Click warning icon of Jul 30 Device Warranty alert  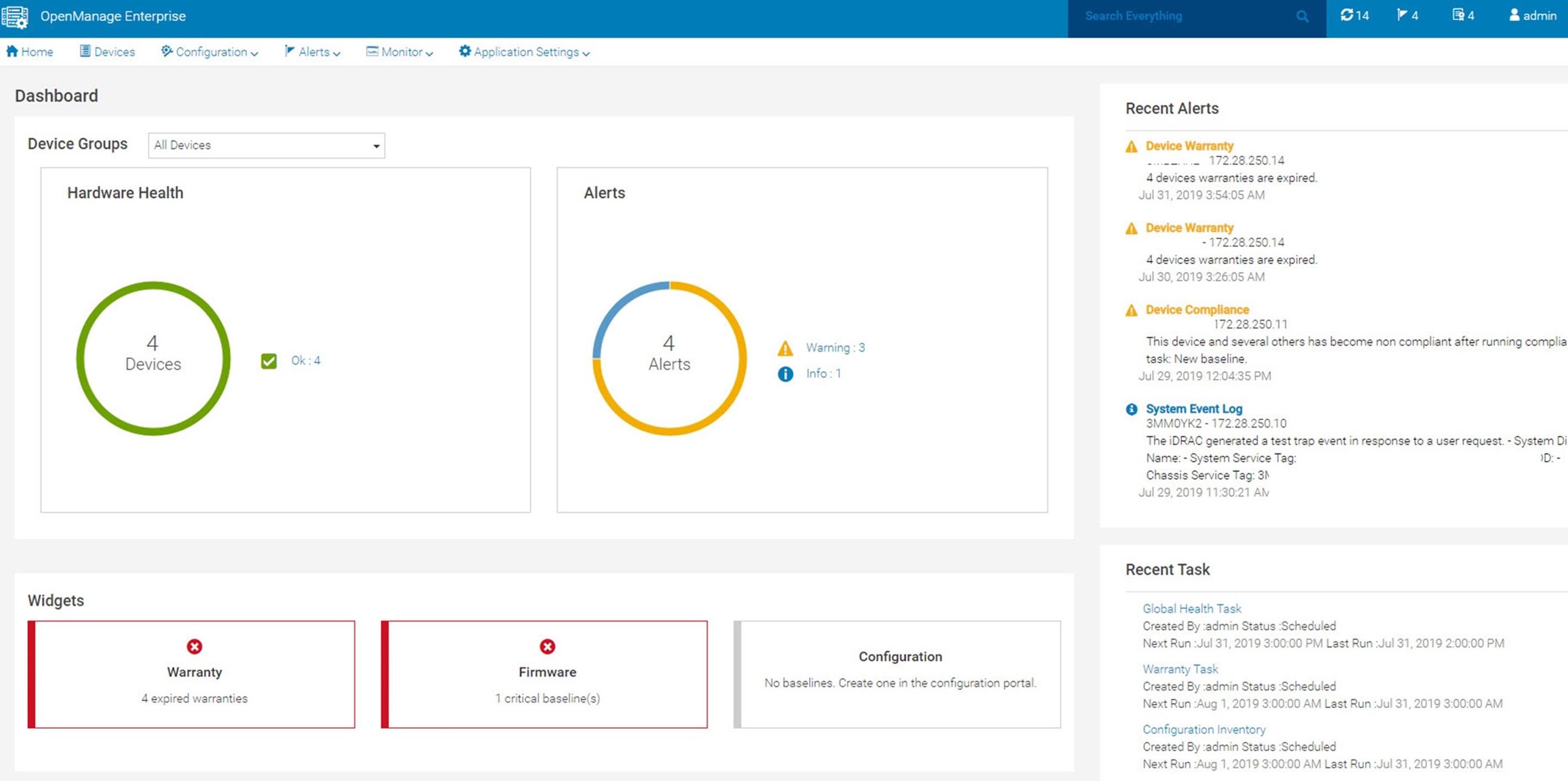tap(1132, 228)
